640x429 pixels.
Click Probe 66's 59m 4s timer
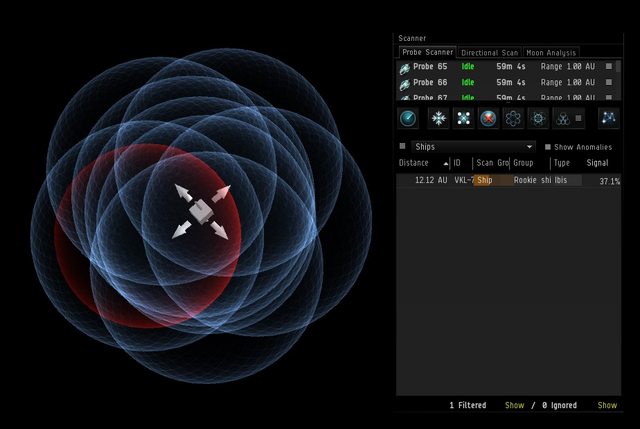pos(511,82)
